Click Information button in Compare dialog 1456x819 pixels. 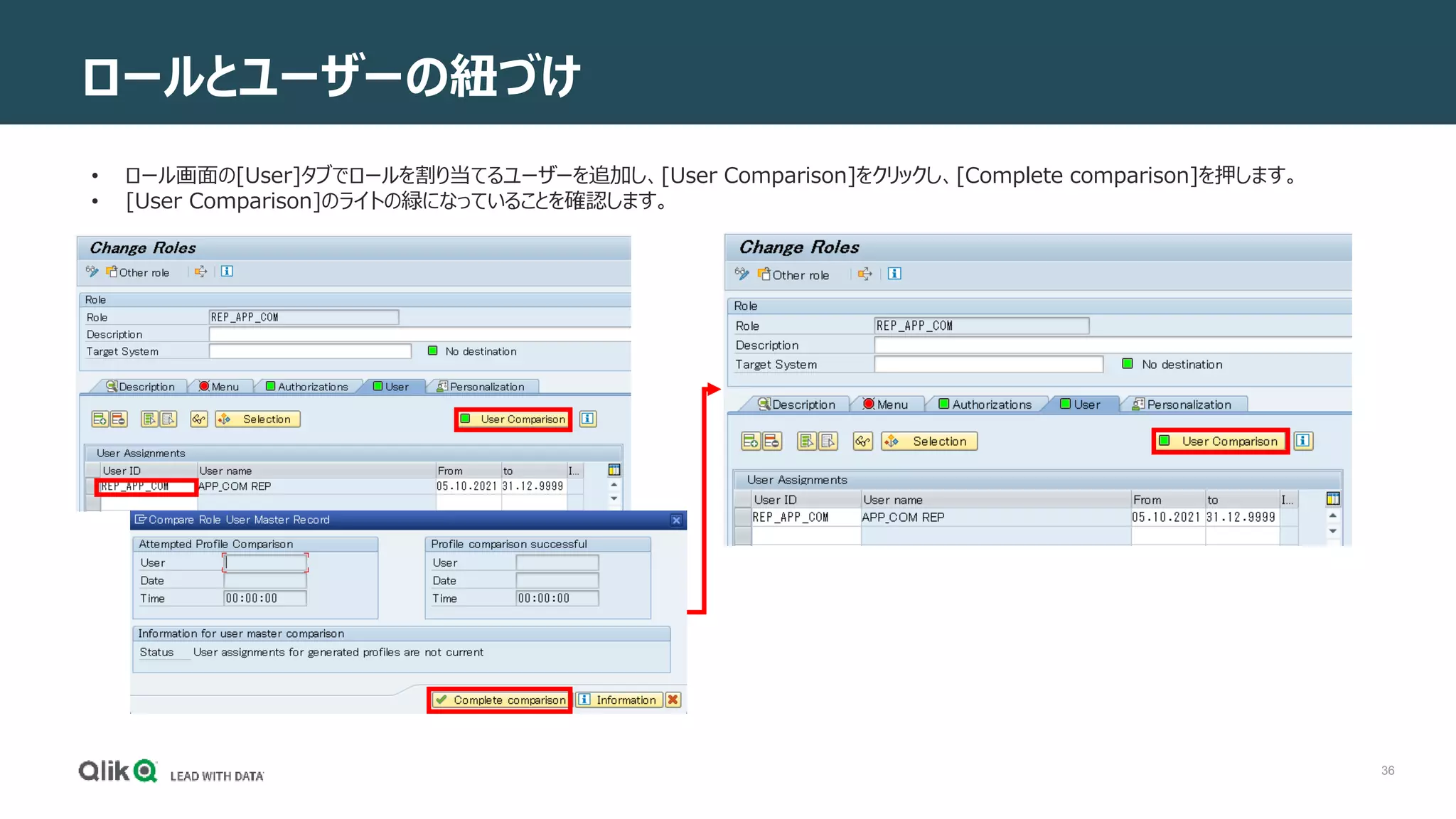619,700
